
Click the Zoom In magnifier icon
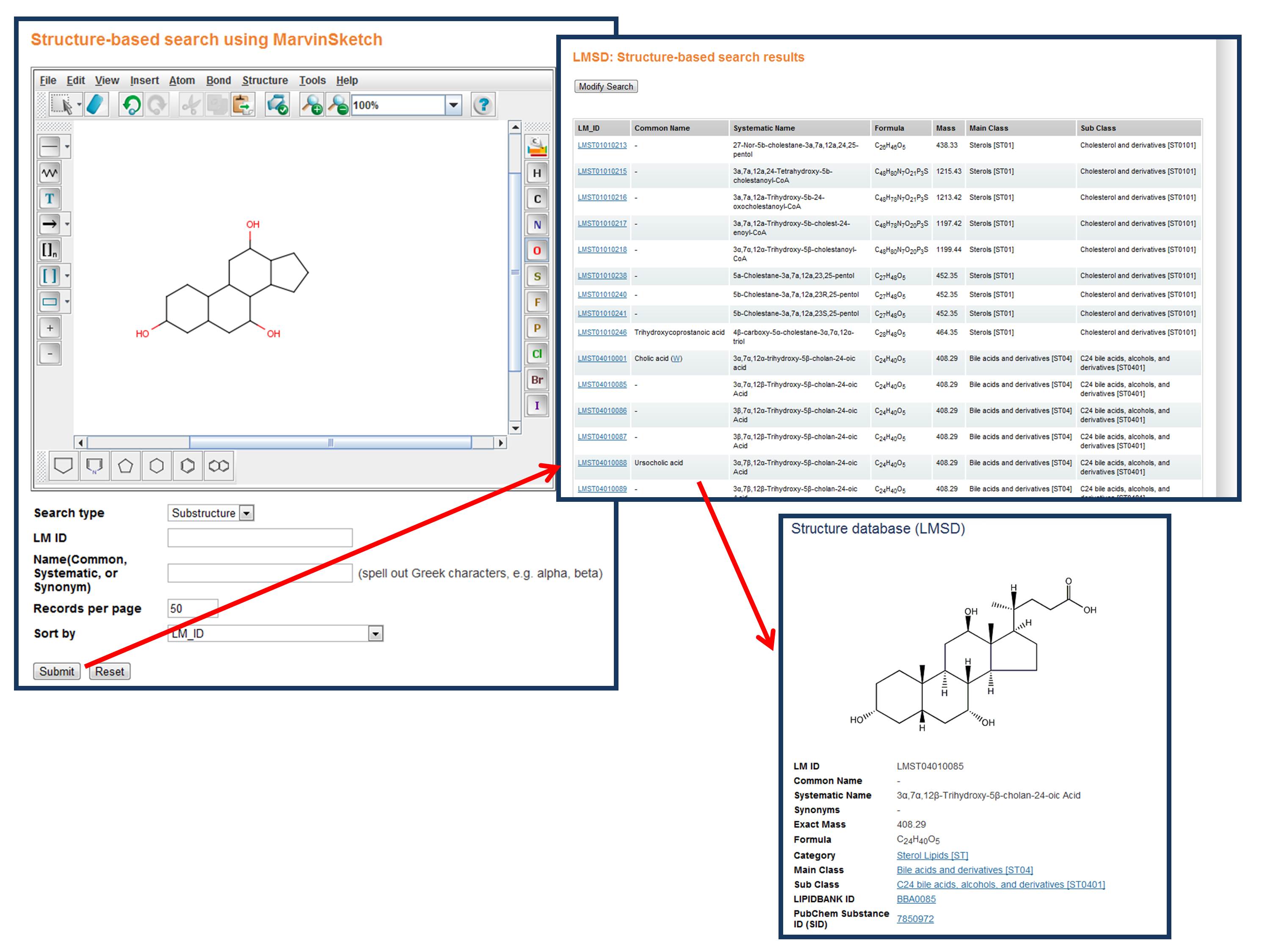[x=312, y=105]
